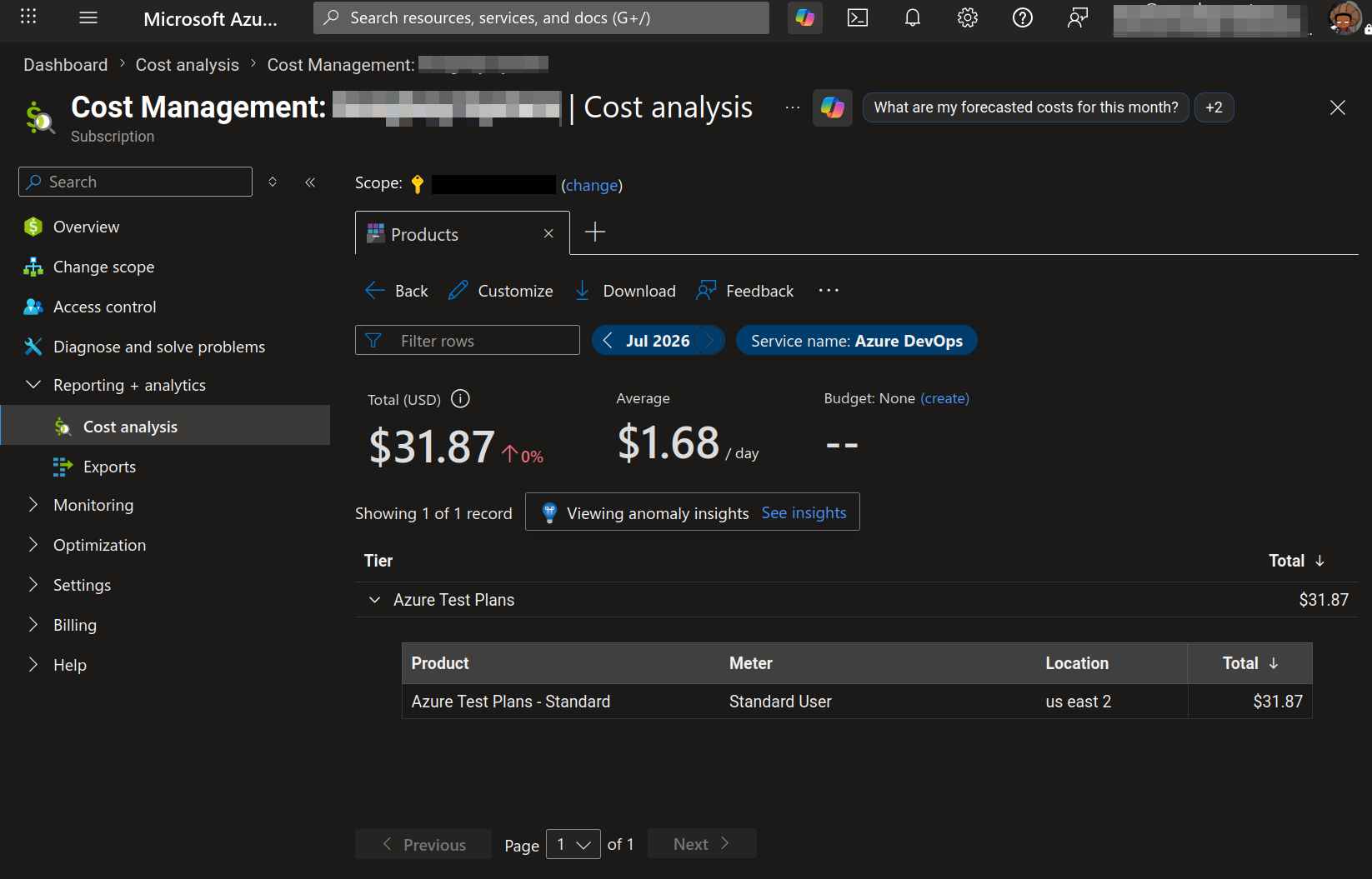Sort by the Product table's Total column
The image size is (1372, 879).
1250,663
